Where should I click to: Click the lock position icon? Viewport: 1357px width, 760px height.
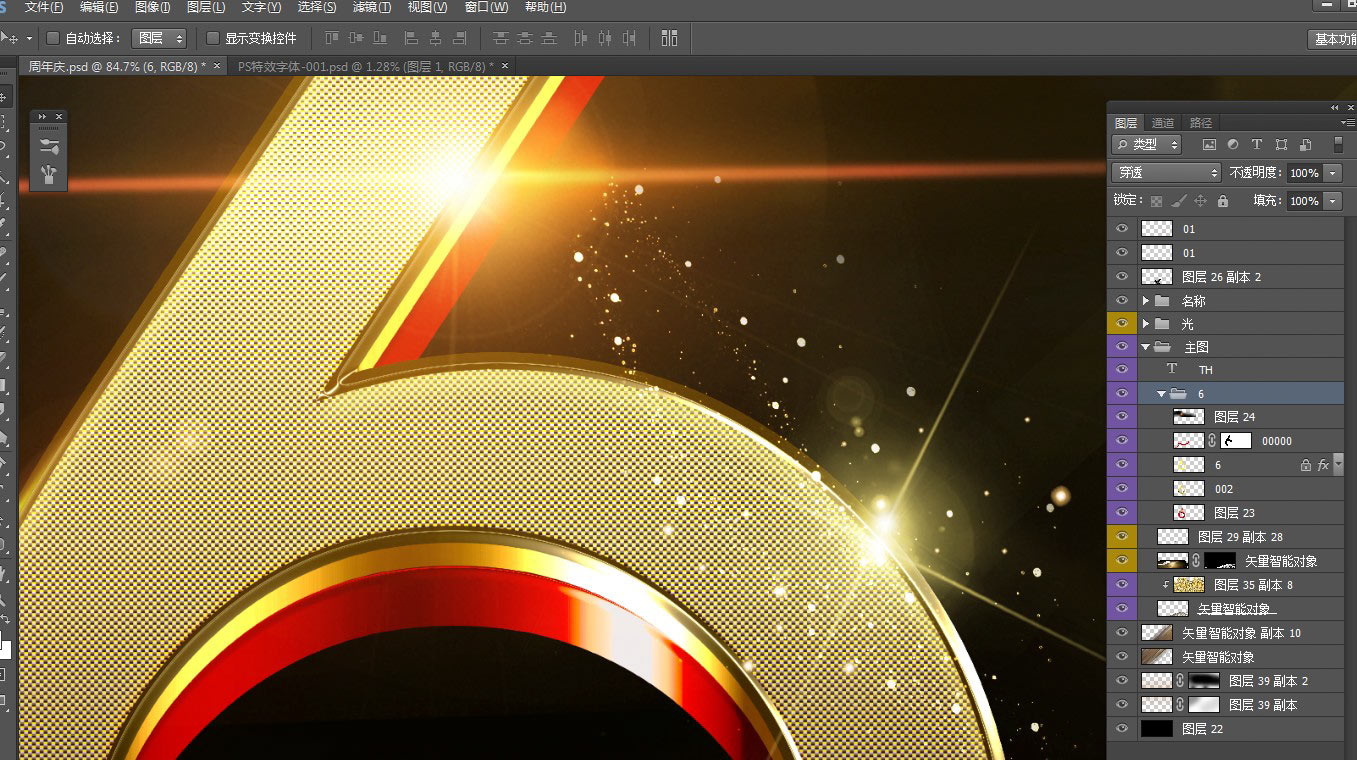click(1201, 201)
